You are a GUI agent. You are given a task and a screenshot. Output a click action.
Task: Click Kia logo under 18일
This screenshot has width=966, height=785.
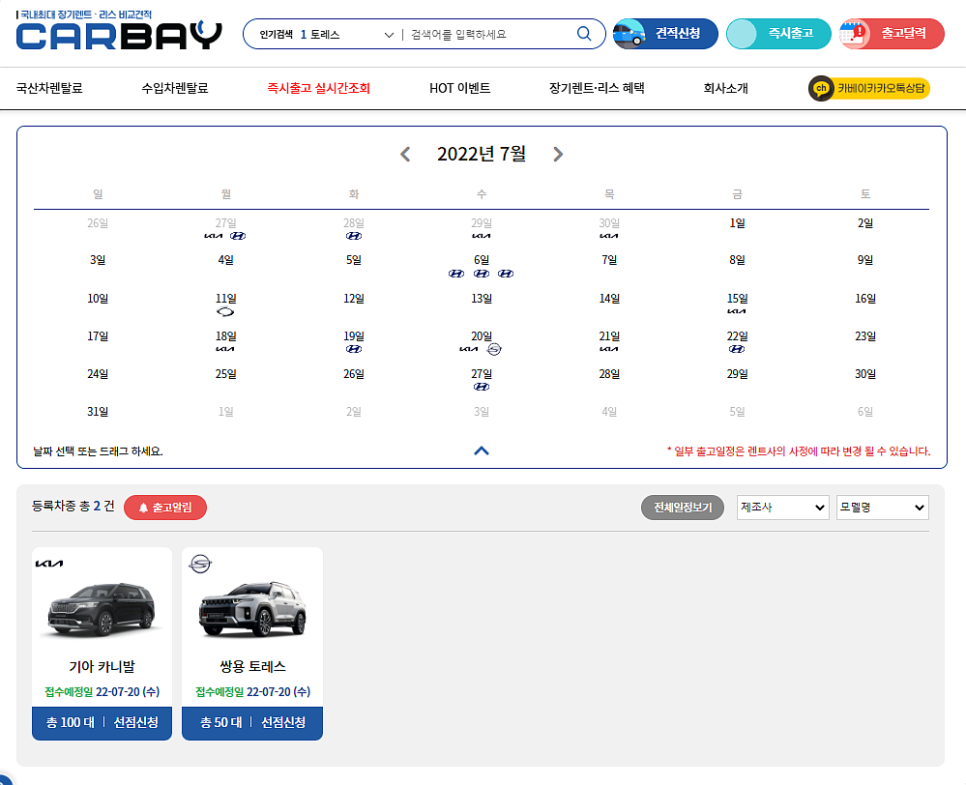point(225,349)
